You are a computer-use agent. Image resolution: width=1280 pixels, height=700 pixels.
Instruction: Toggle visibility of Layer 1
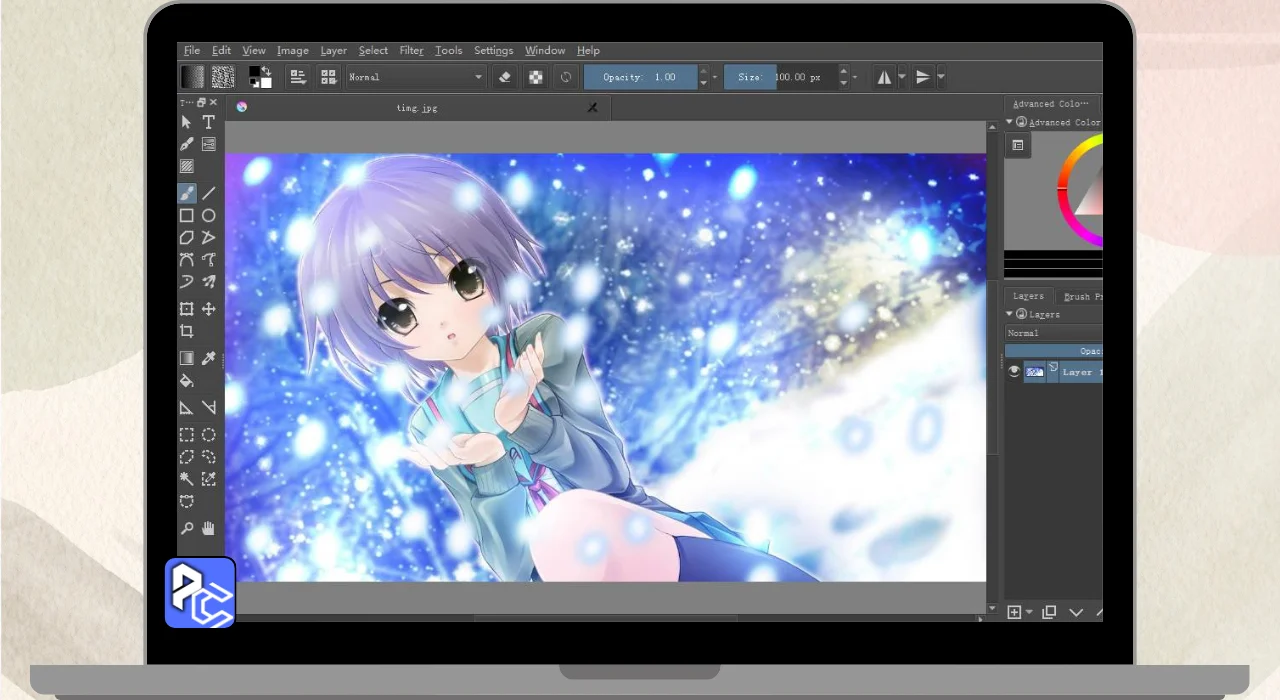(x=1014, y=371)
